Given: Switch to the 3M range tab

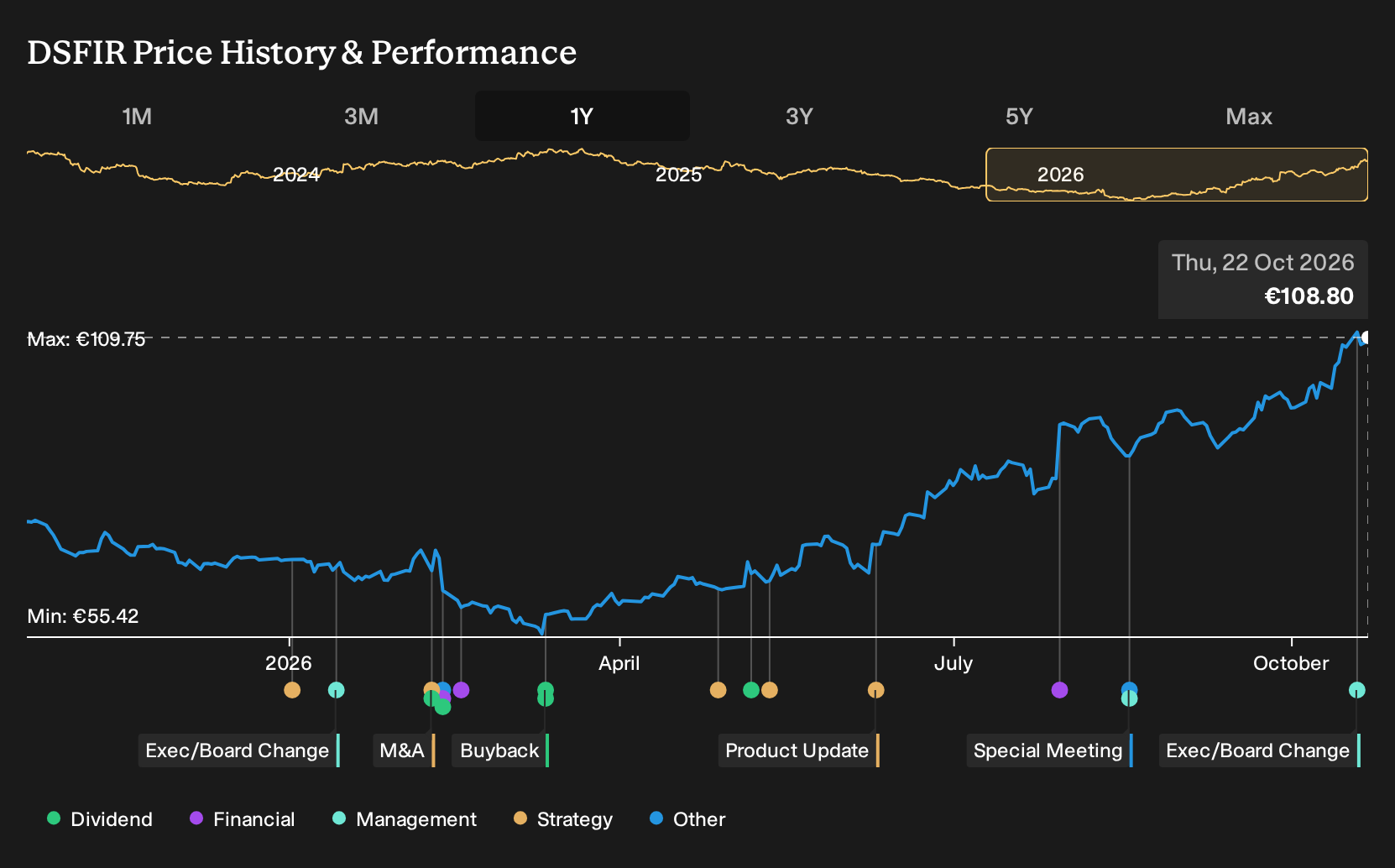Looking at the screenshot, I should point(361,116).
